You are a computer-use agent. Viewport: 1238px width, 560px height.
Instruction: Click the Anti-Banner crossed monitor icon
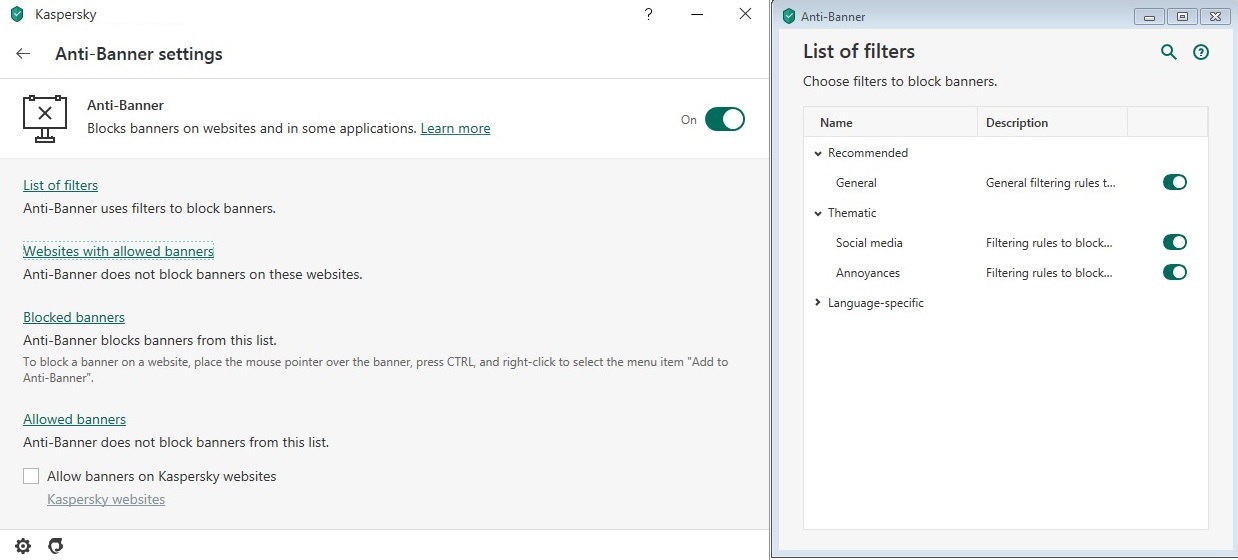45,117
